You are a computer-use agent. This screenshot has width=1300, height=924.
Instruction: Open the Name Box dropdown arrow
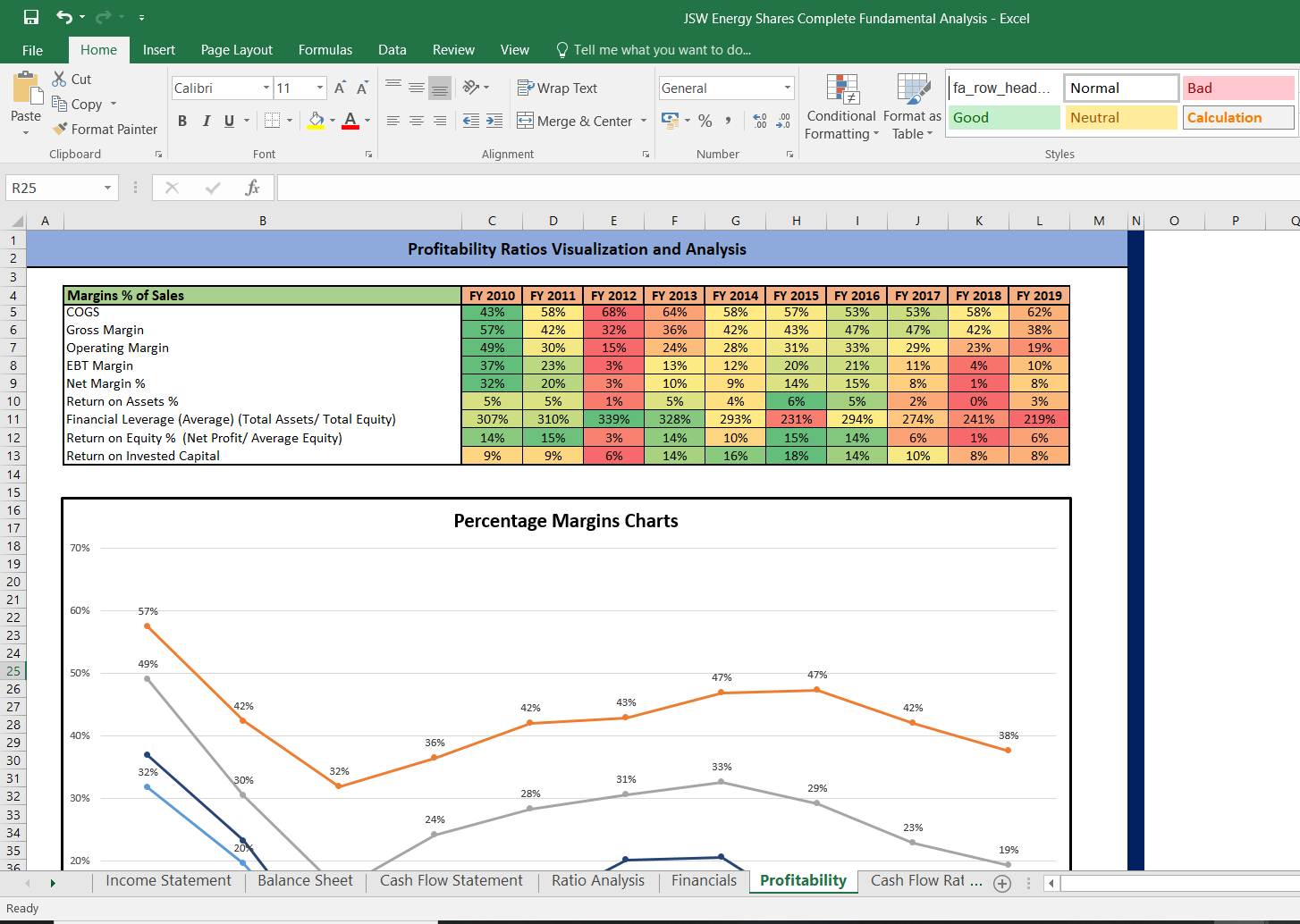click(107, 188)
